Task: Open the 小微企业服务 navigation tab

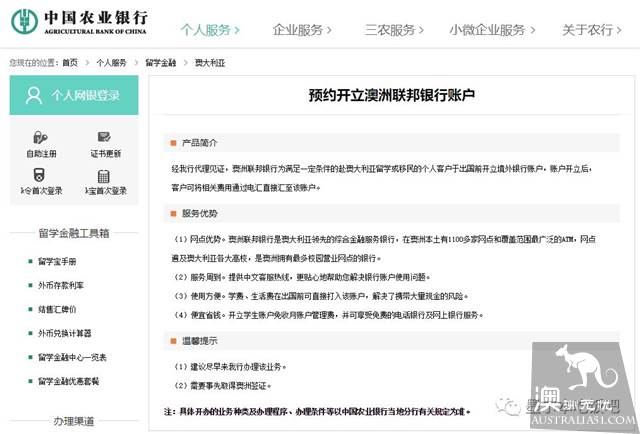Action: click(492, 30)
